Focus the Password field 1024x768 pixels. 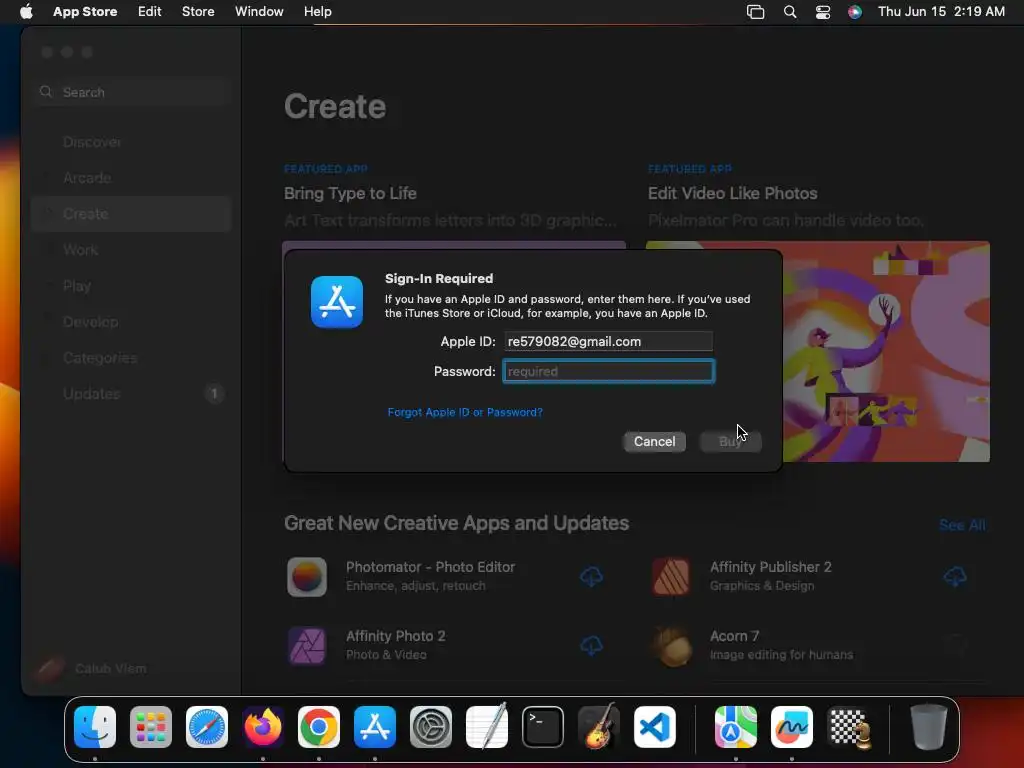point(608,371)
